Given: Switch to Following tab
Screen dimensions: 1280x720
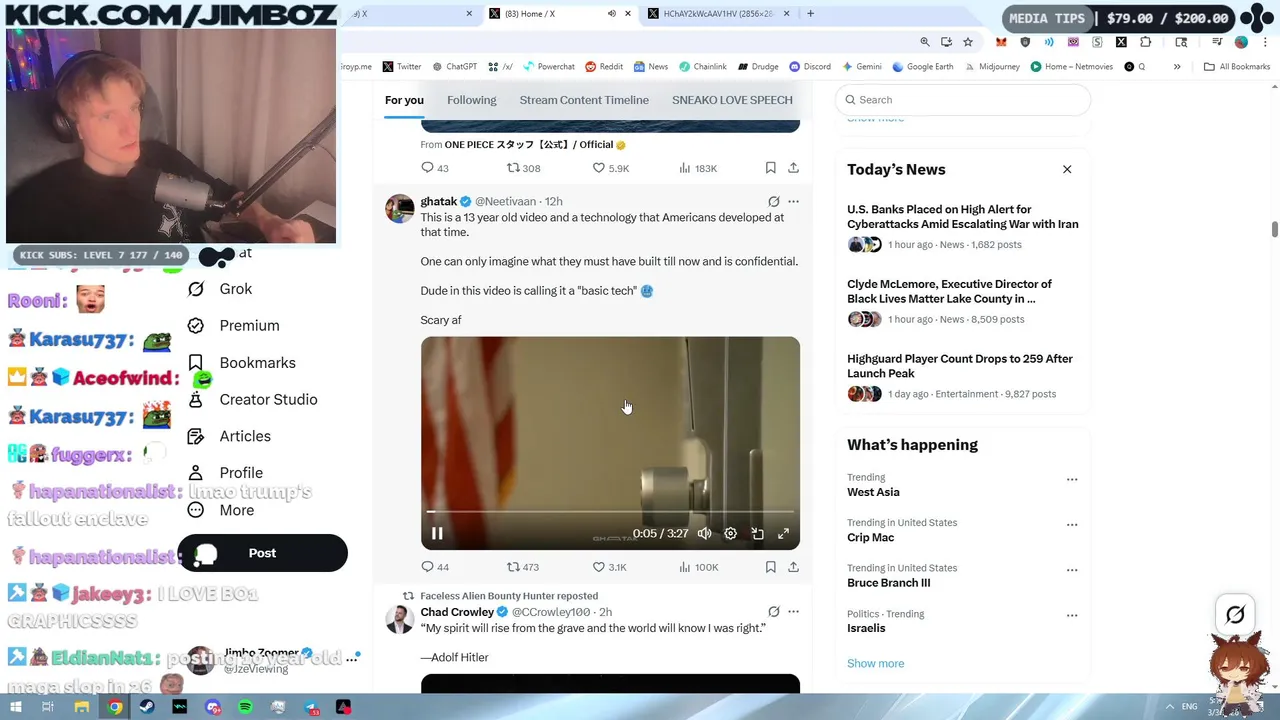Looking at the screenshot, I should 471,100.
